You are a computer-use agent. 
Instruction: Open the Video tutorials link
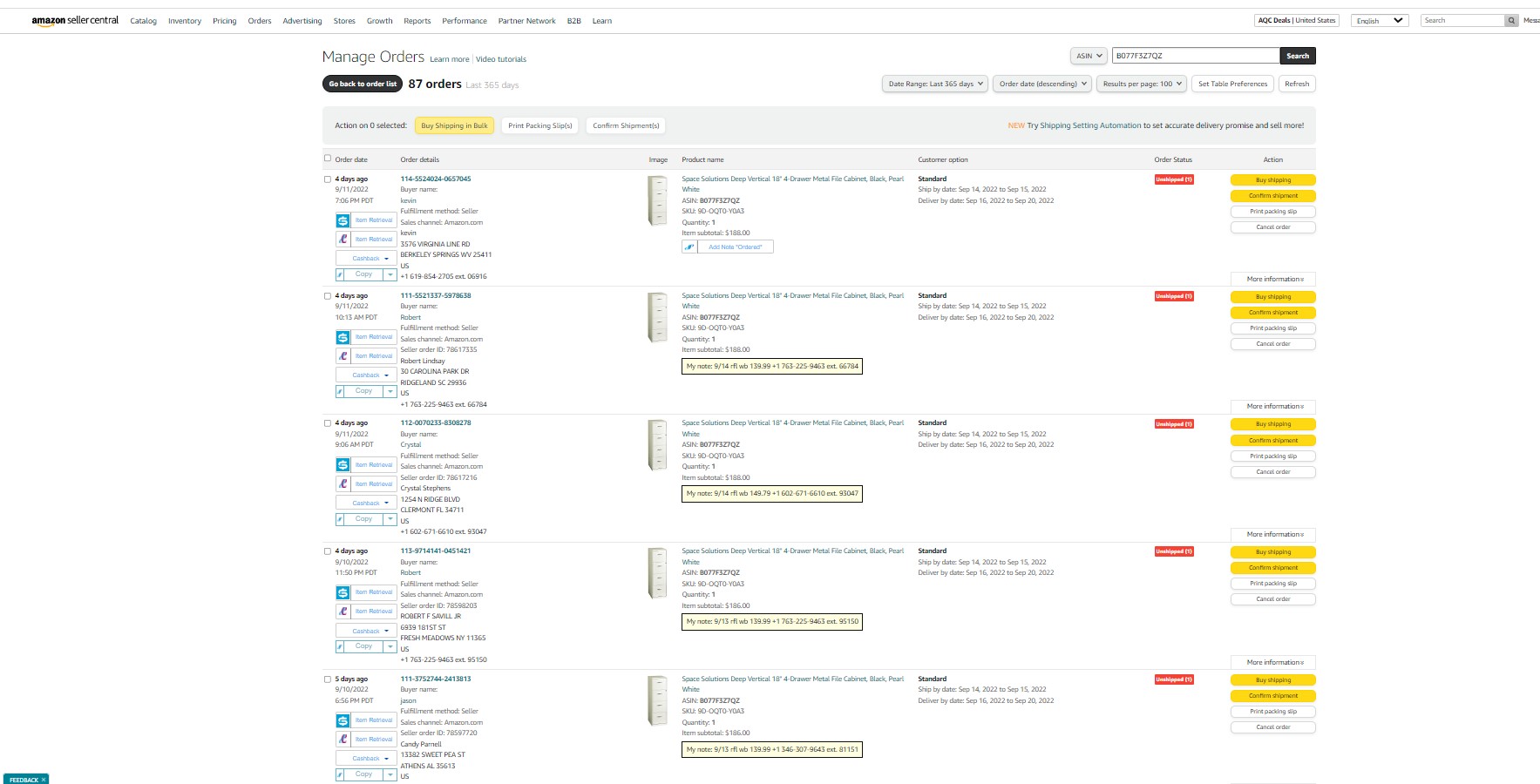point(501,59)
